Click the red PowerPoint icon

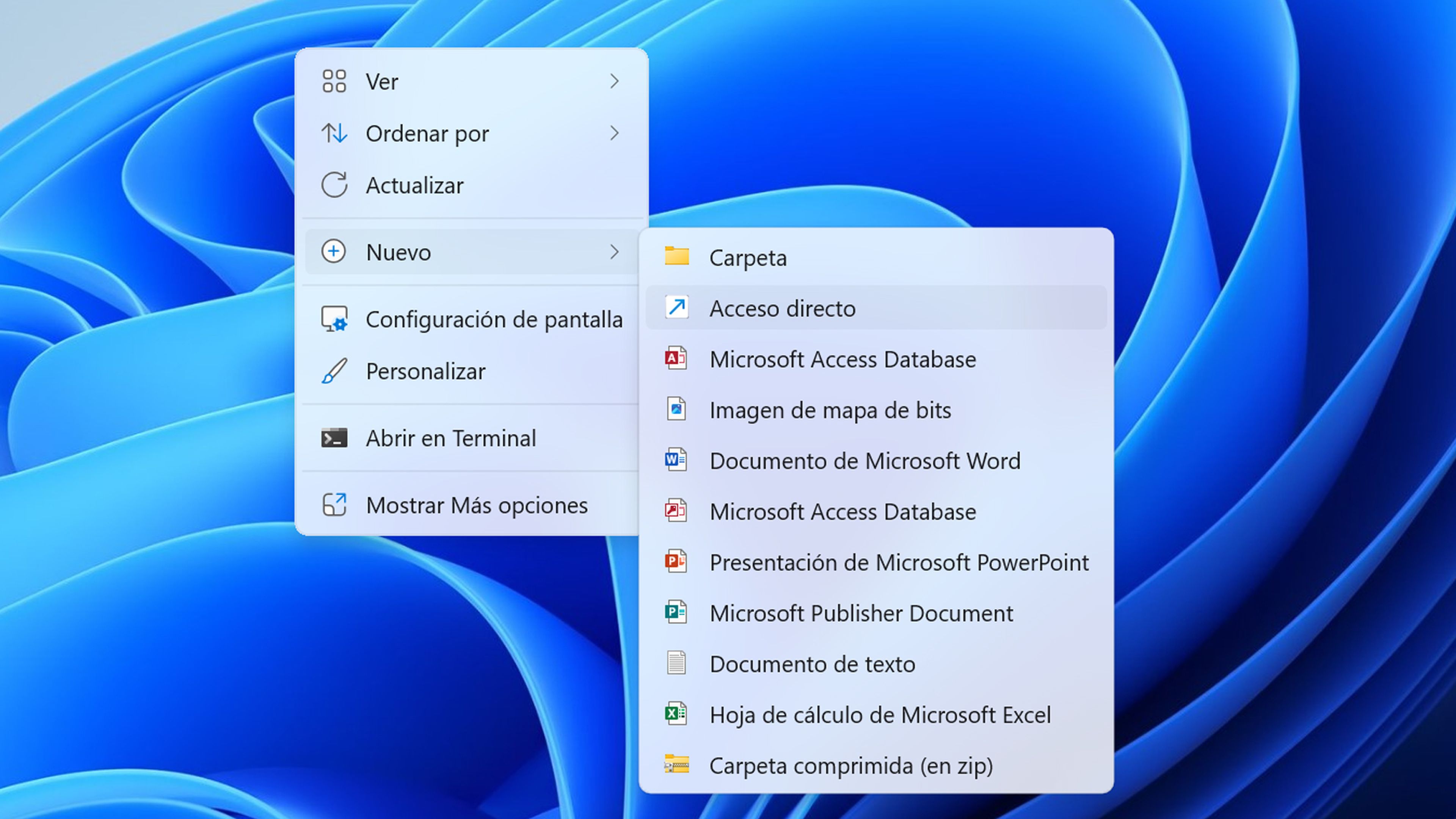pos(676,562)
